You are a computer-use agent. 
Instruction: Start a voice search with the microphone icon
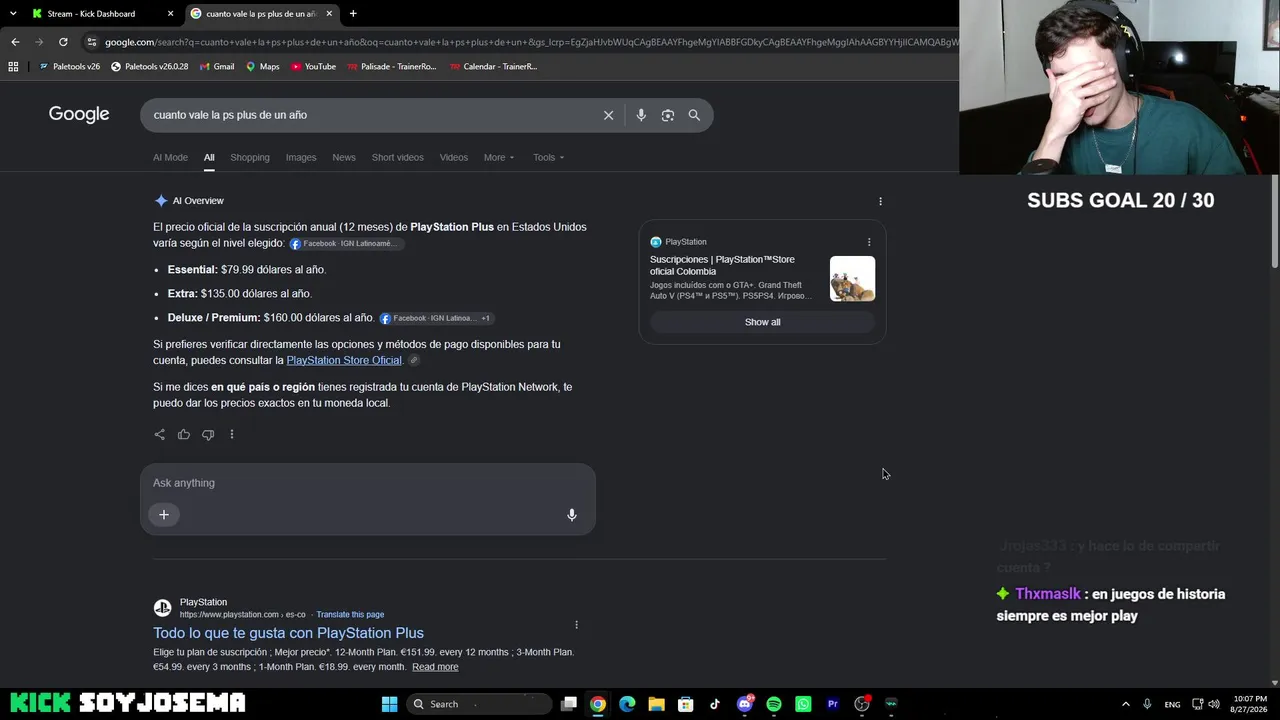641,115
